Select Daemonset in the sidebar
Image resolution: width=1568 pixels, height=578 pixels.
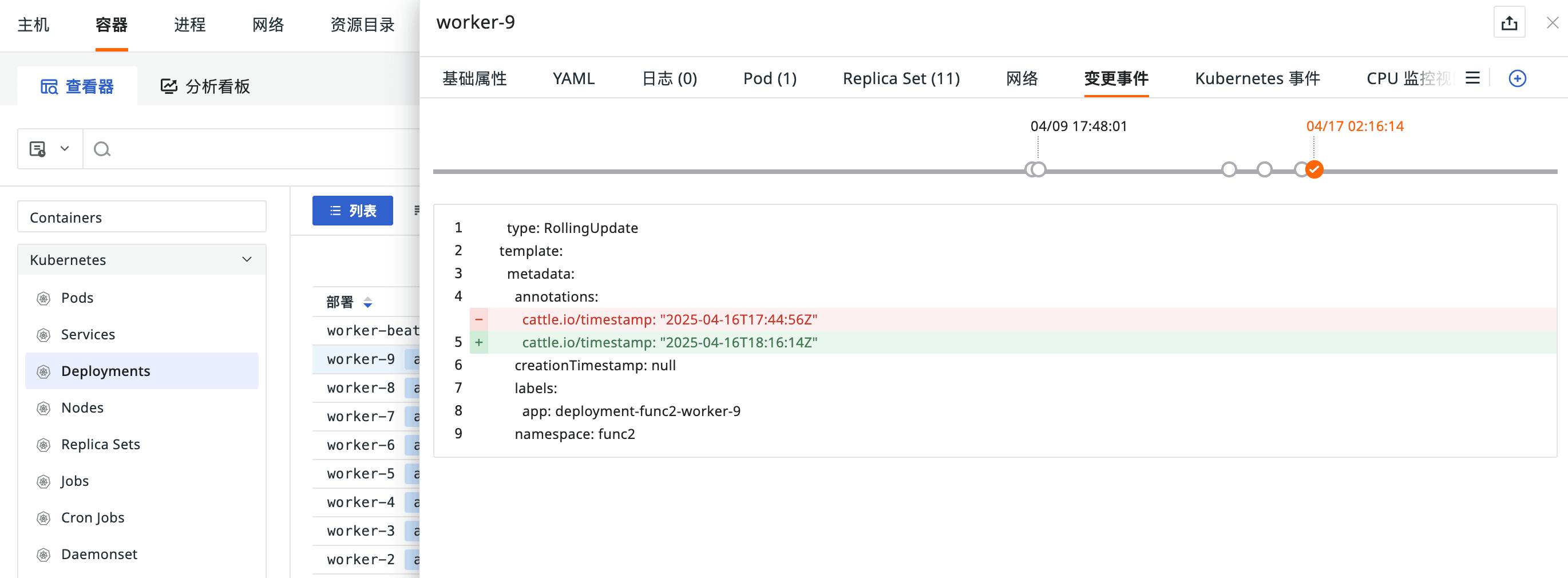(99, 555)
